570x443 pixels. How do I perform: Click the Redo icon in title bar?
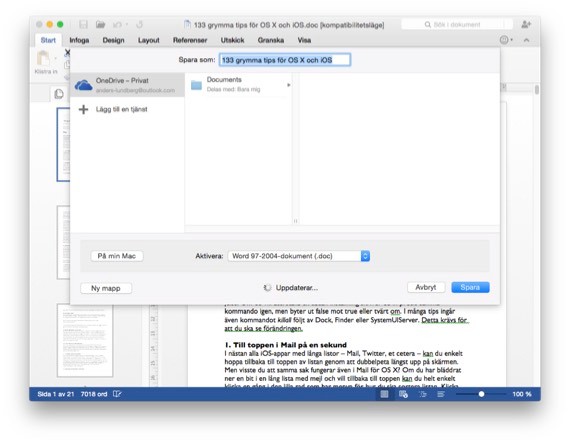pyautogui.click(x=139, y=25)
